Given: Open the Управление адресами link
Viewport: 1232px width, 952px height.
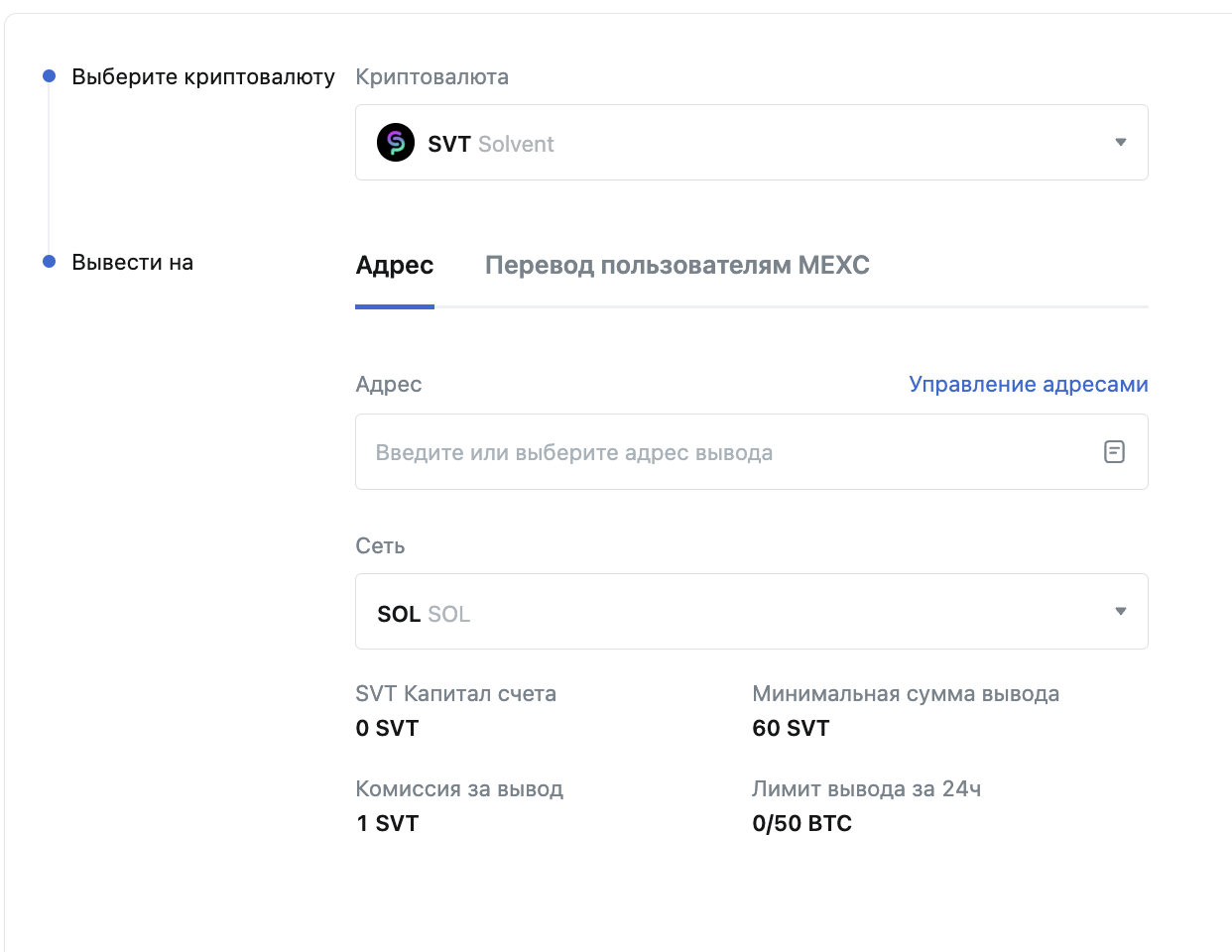Looking at the screenshot, I should pos(1028,385).
